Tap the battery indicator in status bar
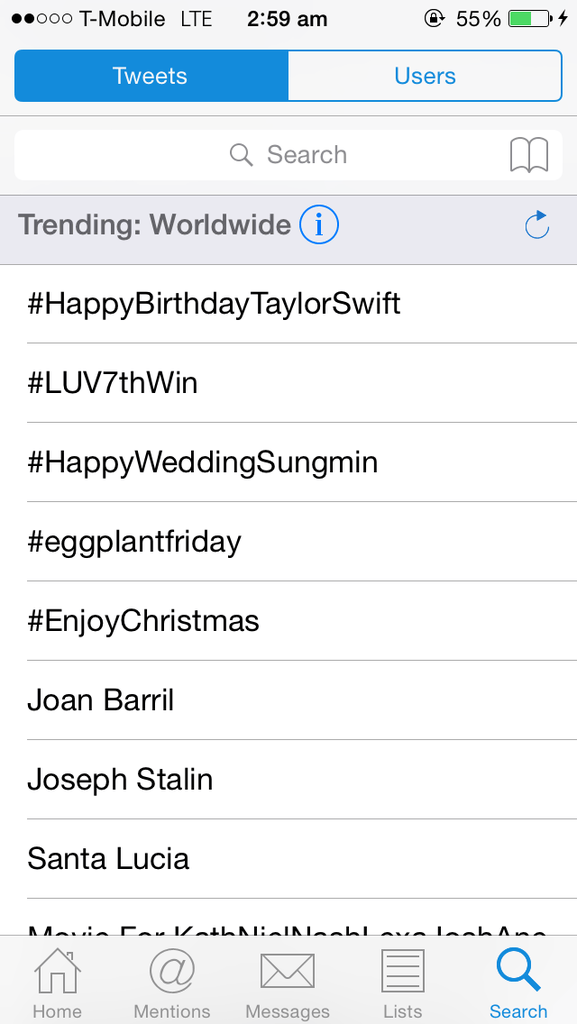This screenshot has height=1024, width=577. [530, 19]
